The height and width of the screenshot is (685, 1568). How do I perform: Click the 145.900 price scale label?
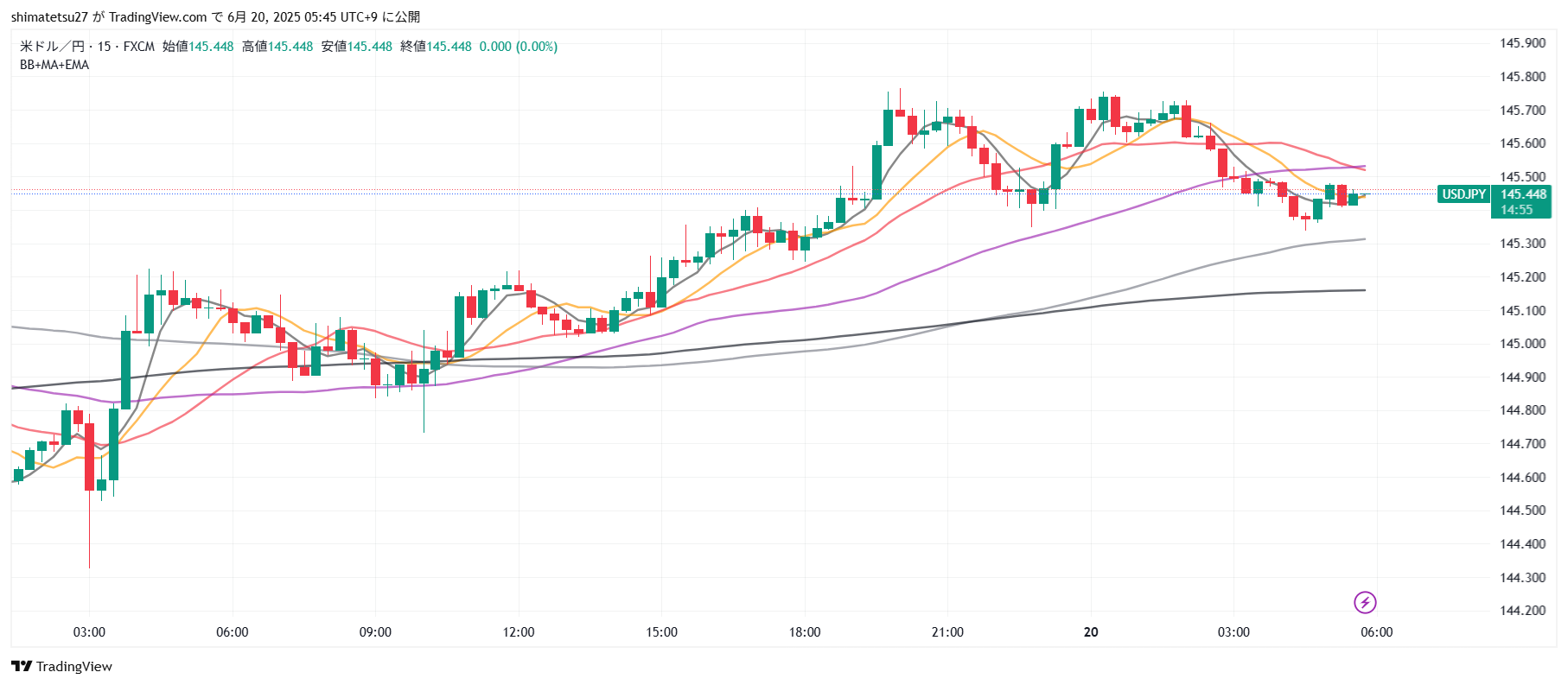(1522, 43)
